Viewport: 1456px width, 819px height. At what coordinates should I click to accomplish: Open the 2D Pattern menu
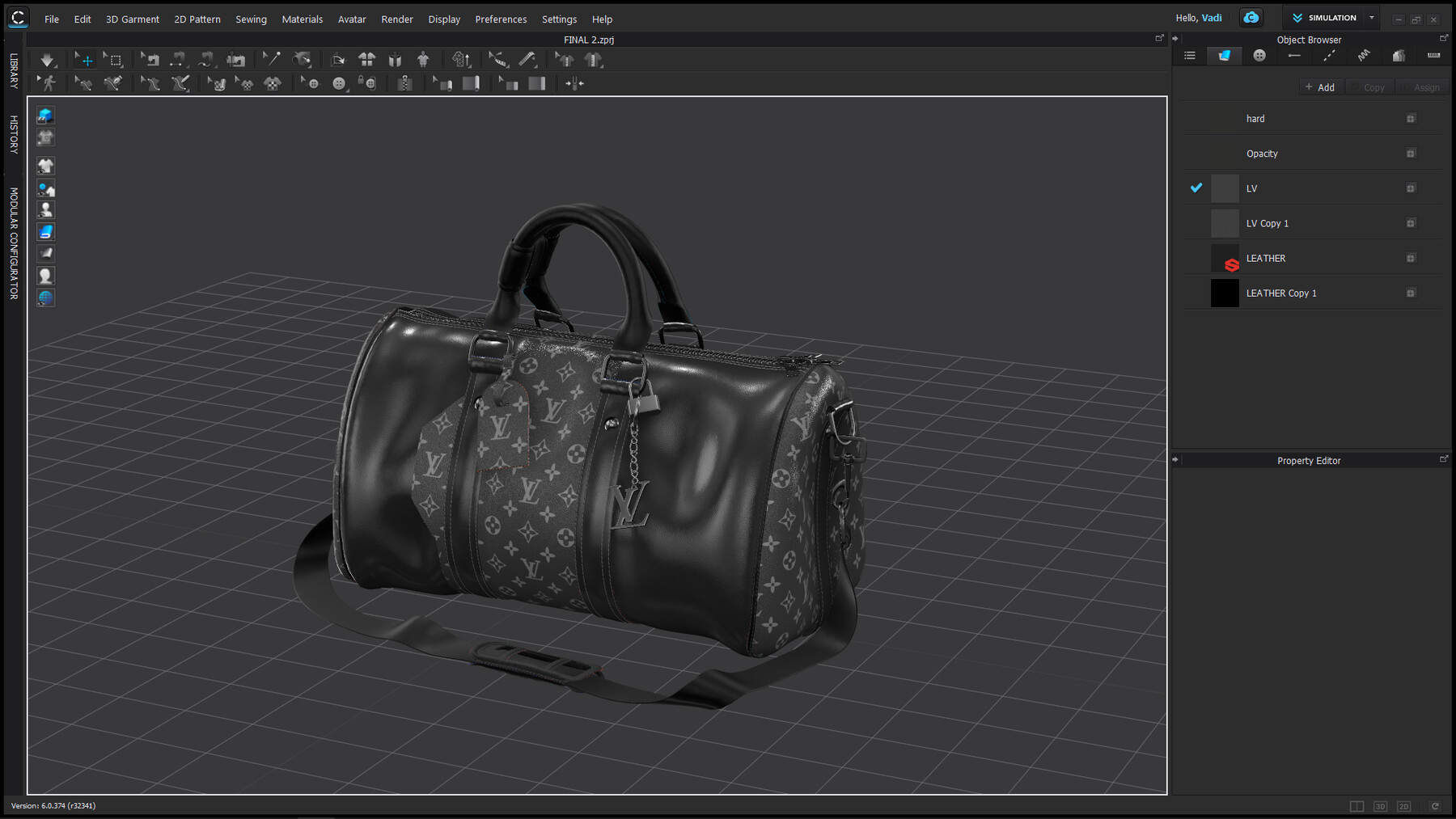197,19
